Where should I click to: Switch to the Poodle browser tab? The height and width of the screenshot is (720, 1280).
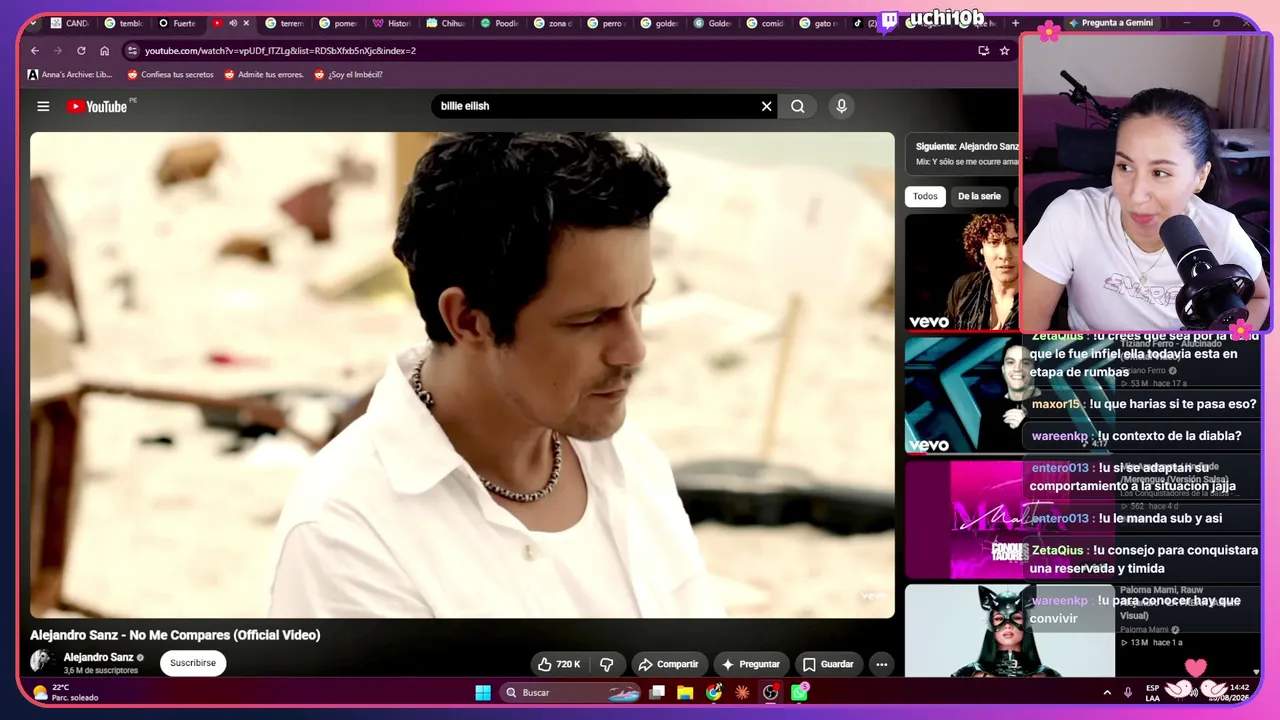[x=500, y=23]
